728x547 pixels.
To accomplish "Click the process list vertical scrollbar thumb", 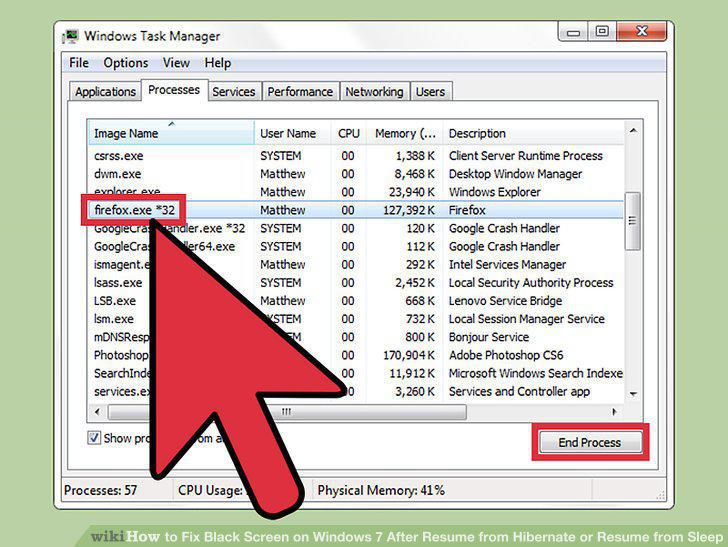I will (632, 221).
